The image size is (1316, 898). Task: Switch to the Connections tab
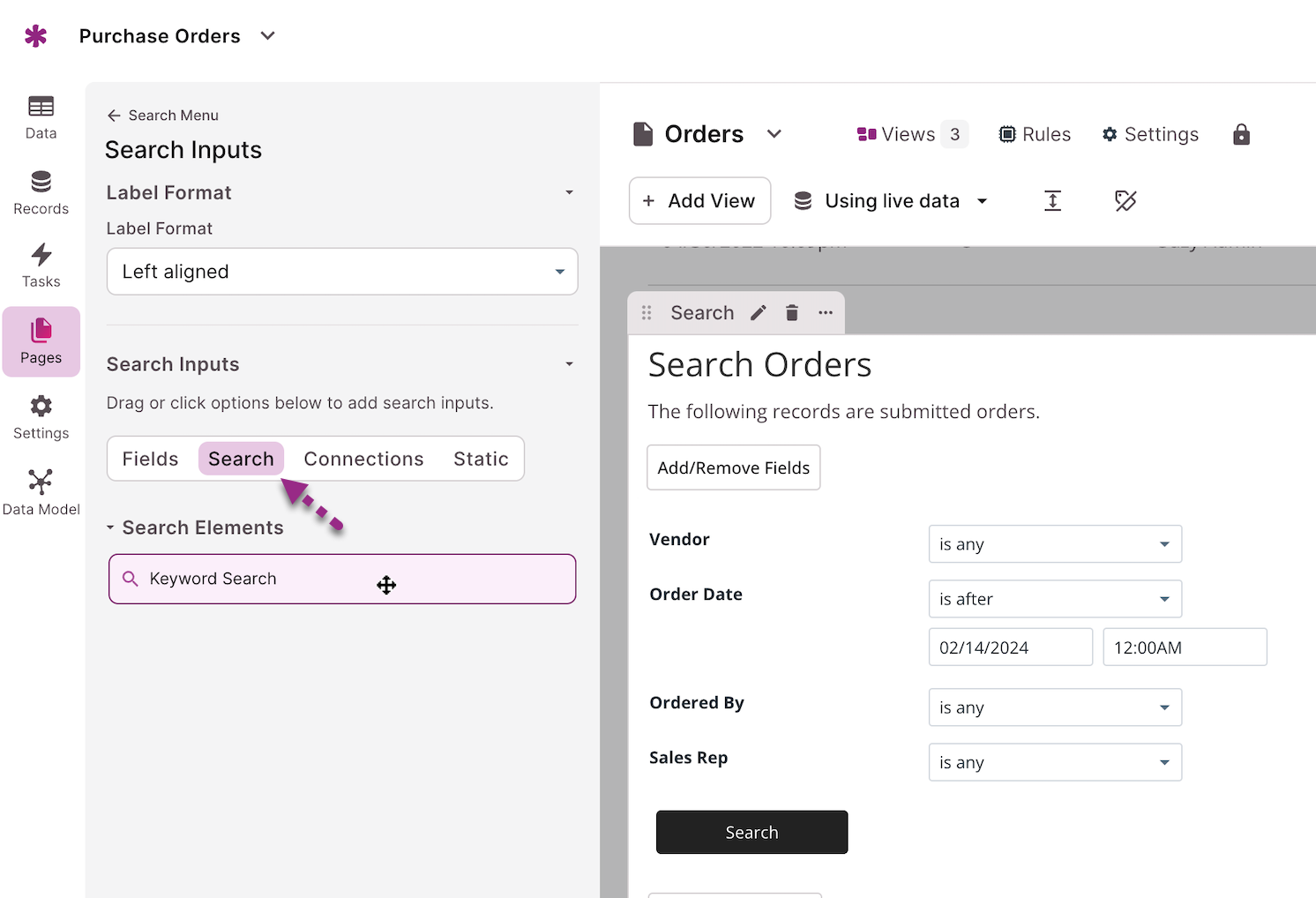[x=363, y=459]
